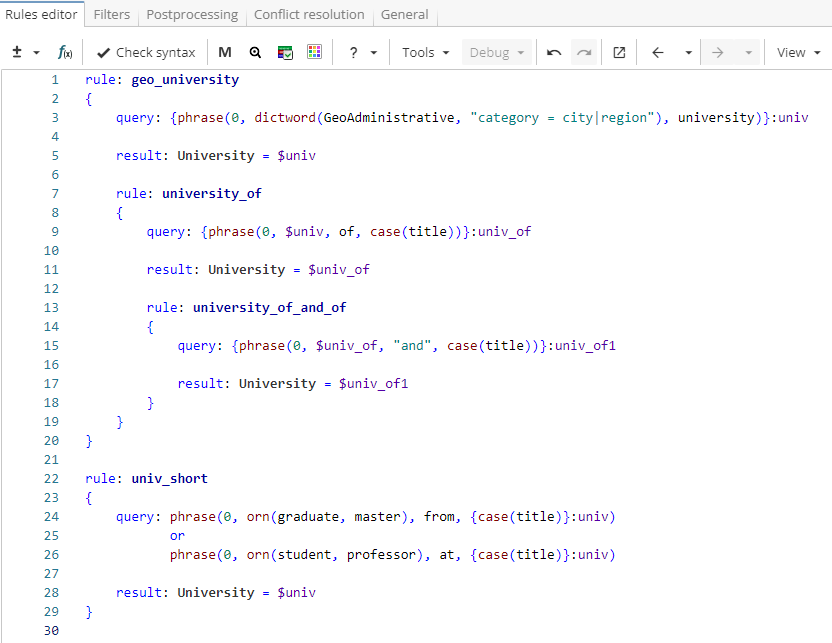Click the back navigation arrow
832x643 pixels.
[x=657, y=52]
